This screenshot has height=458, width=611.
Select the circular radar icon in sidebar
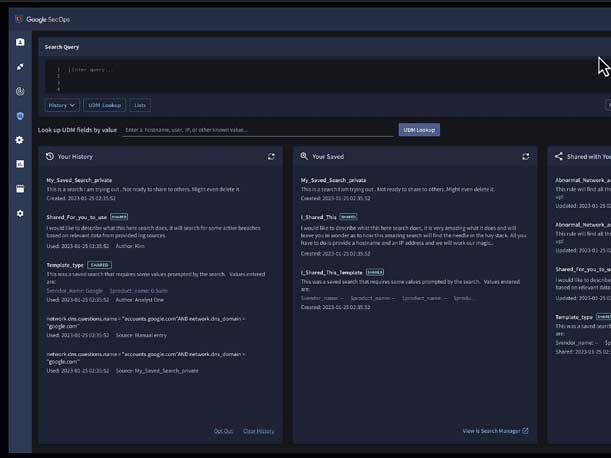[20, 91]
